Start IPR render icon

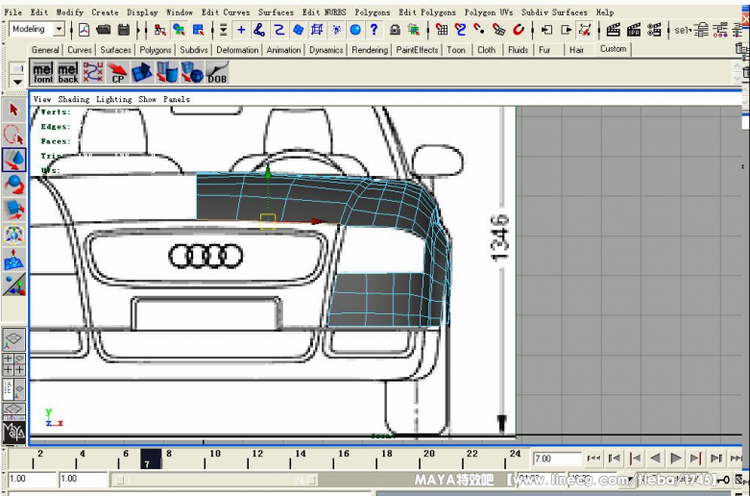pyautogui.click(x=634, y=30)
